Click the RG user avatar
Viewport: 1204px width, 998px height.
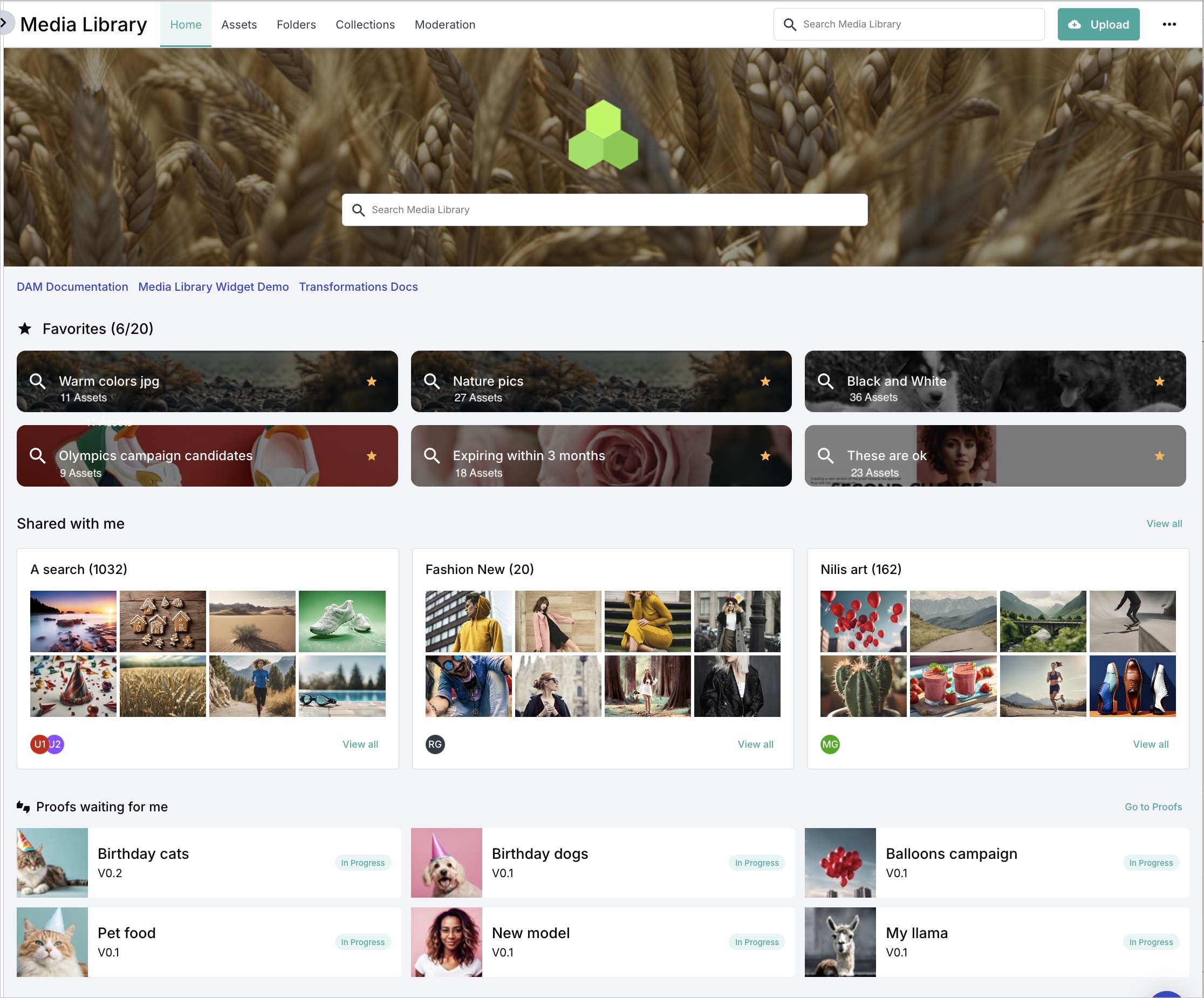click(x=435, y=744)
